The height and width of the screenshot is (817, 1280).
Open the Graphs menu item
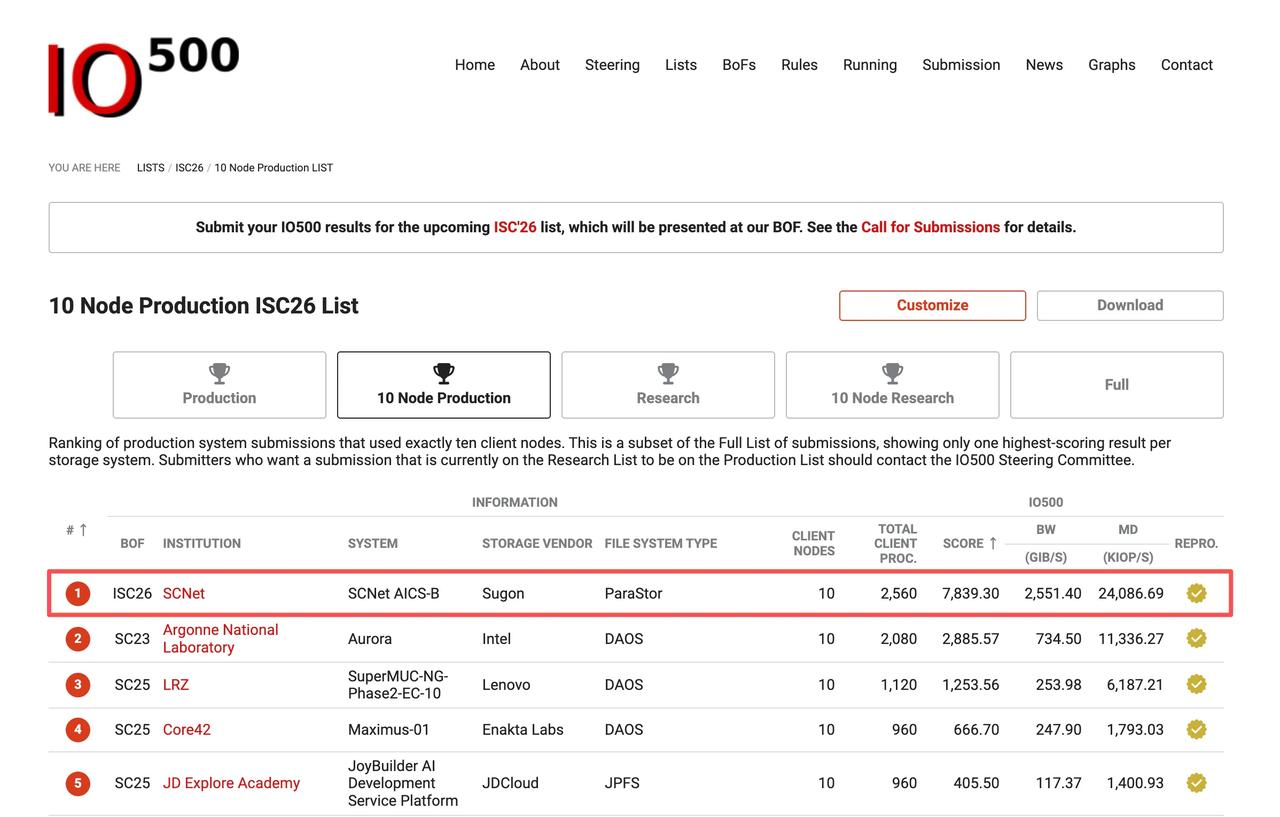click(1112, 65)
